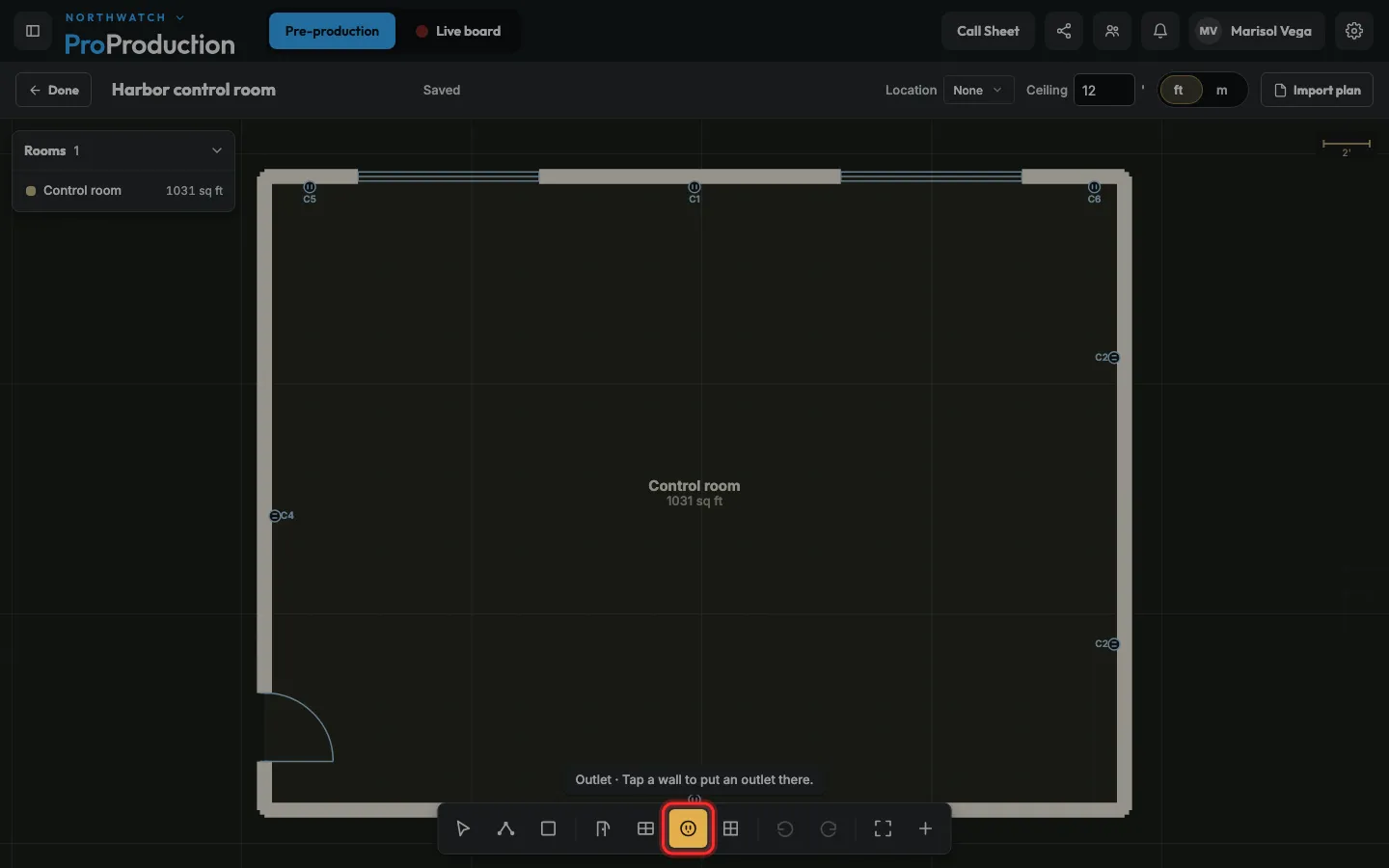Open the team members icon
Screen dimensions: 1389x868
1112,31
